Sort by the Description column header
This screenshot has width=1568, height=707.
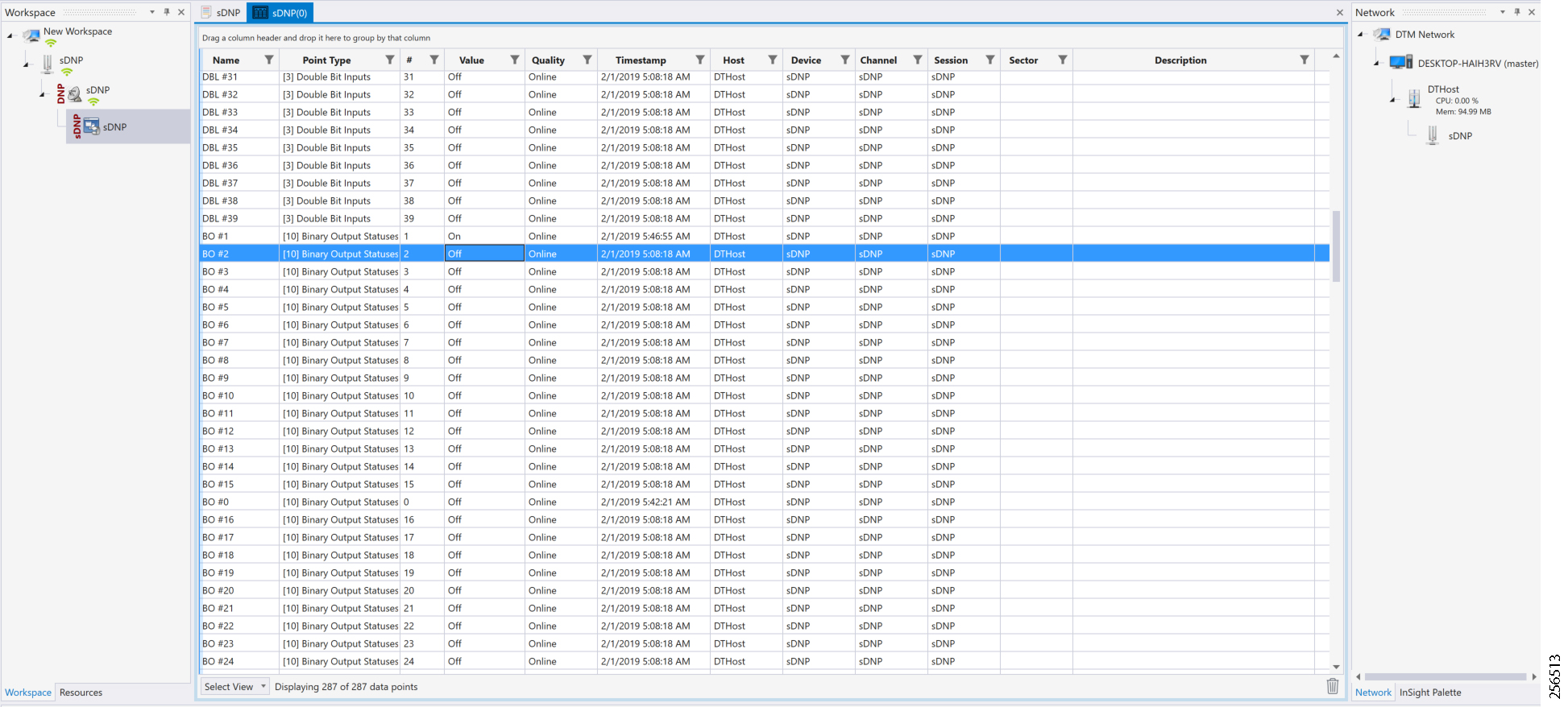point(1180,60)
